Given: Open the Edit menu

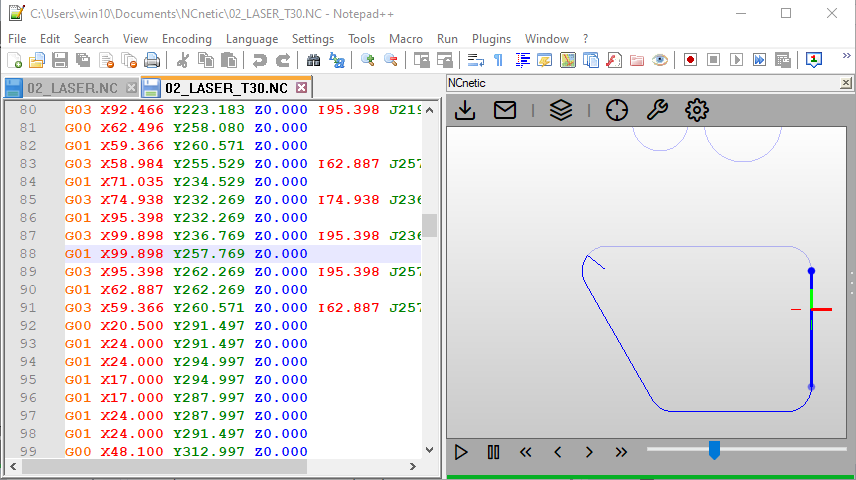Looking at the screenshot, I should (50, 39).
